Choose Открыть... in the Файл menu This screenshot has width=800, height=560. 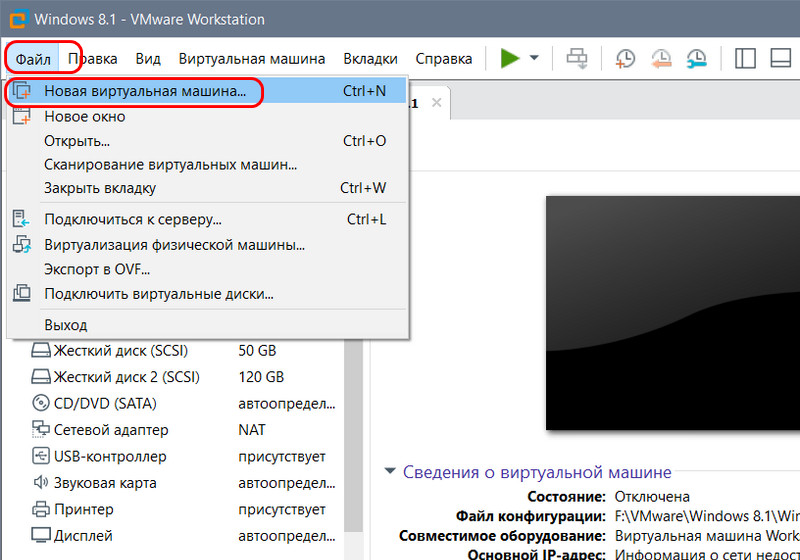(x=207, y=141)
